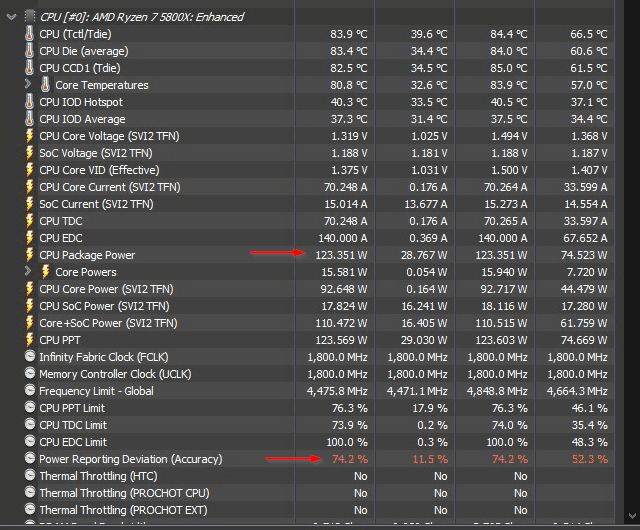Click icon for Thermal Throttling (PROCHOT EXT)
Viewport: 640px width, 530px height.
point(30,509)
